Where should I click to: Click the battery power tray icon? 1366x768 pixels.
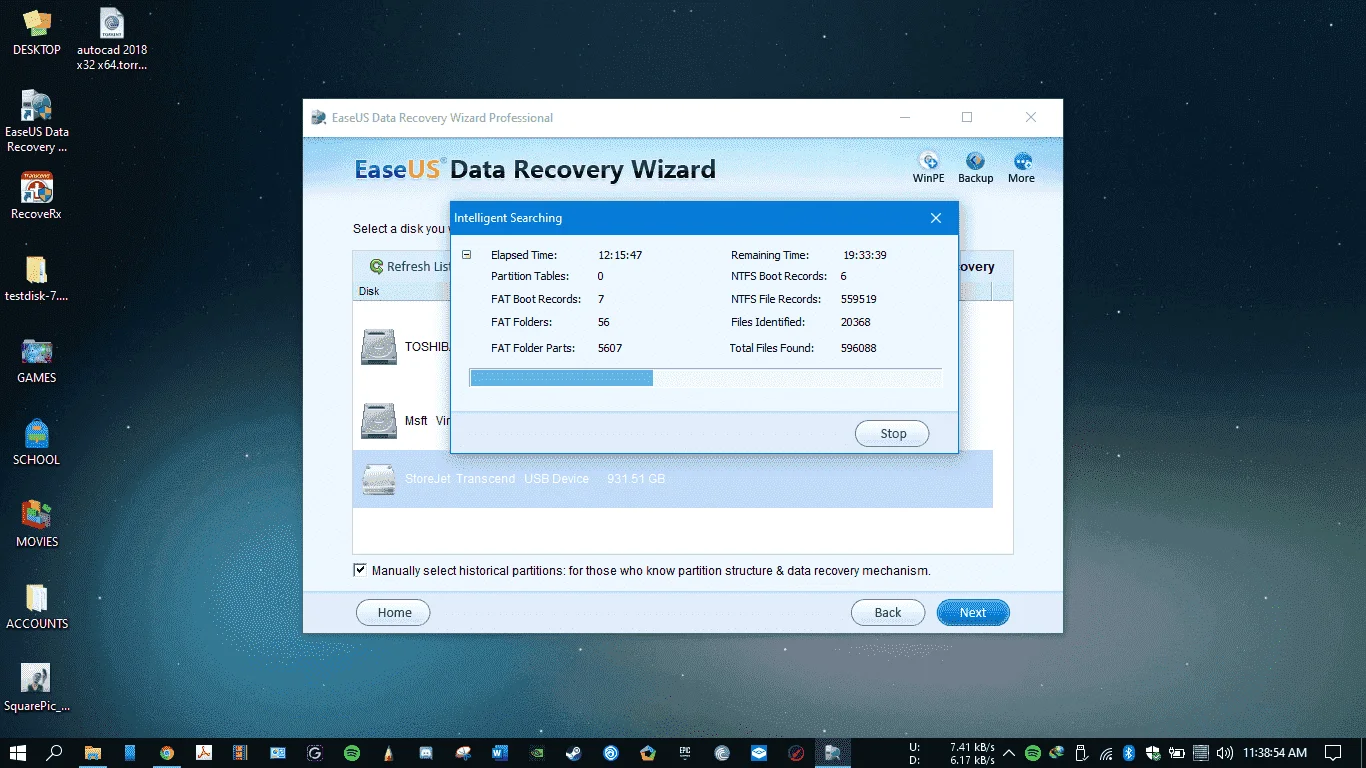pyautogui.click(x=1177, y=753)
